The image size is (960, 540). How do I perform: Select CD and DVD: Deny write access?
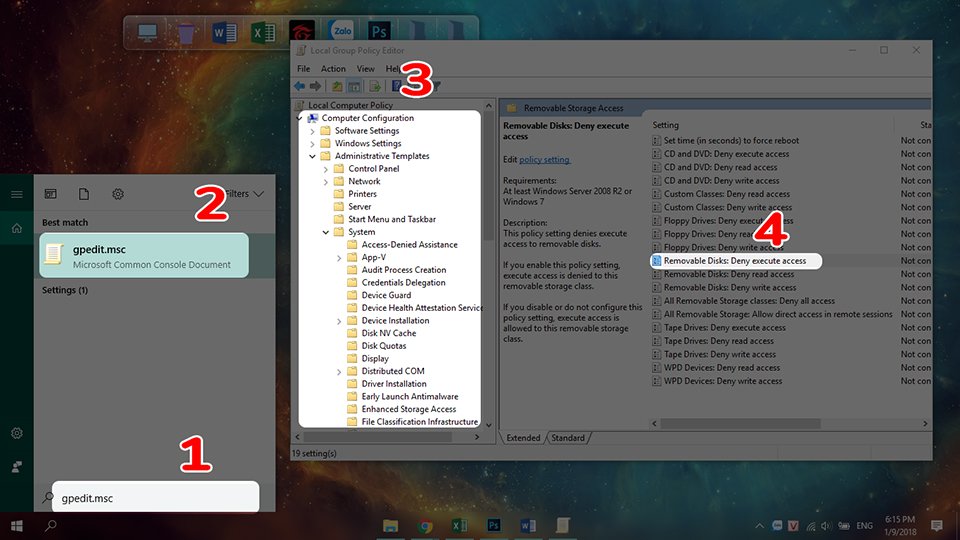[x=721, y=181]
